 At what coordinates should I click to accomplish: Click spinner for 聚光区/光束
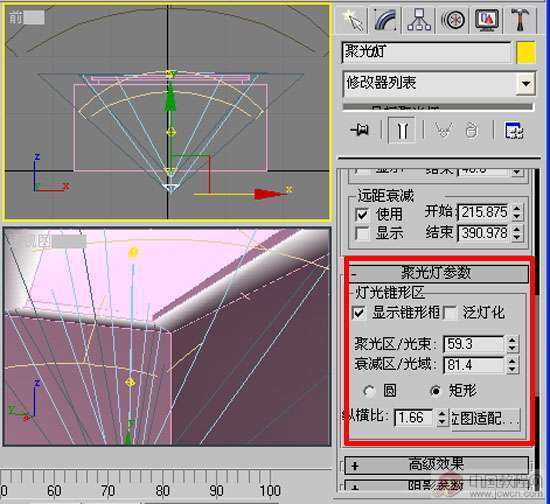(512, 344)
